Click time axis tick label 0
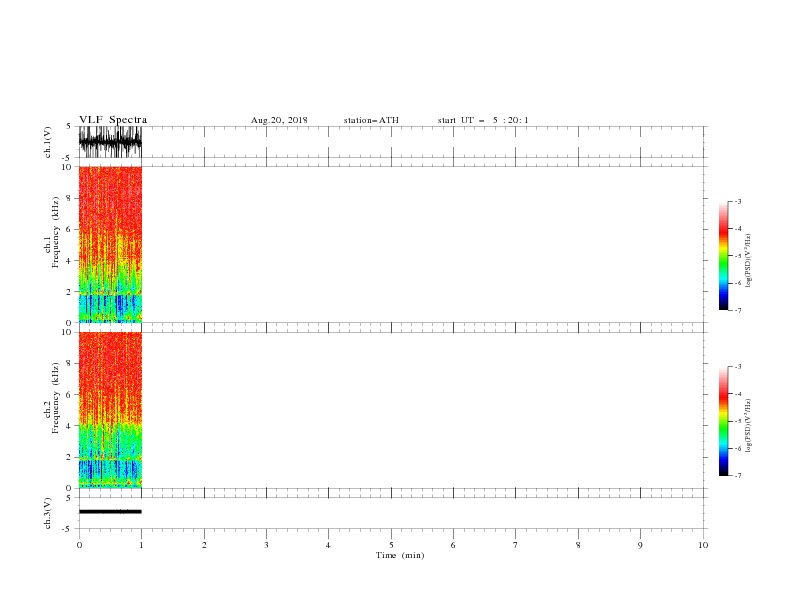The image size is (792, 612). [x=79, y=545]
